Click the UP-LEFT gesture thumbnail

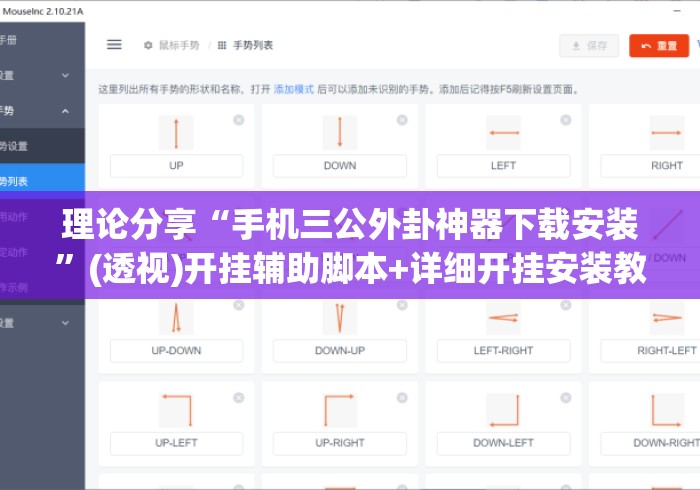[x=176, y=410]
